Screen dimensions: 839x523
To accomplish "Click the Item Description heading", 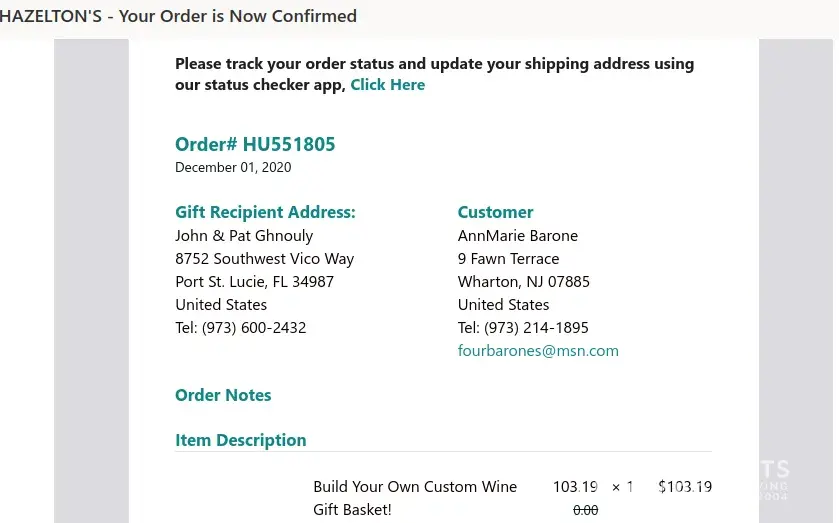I will point(240,440).
